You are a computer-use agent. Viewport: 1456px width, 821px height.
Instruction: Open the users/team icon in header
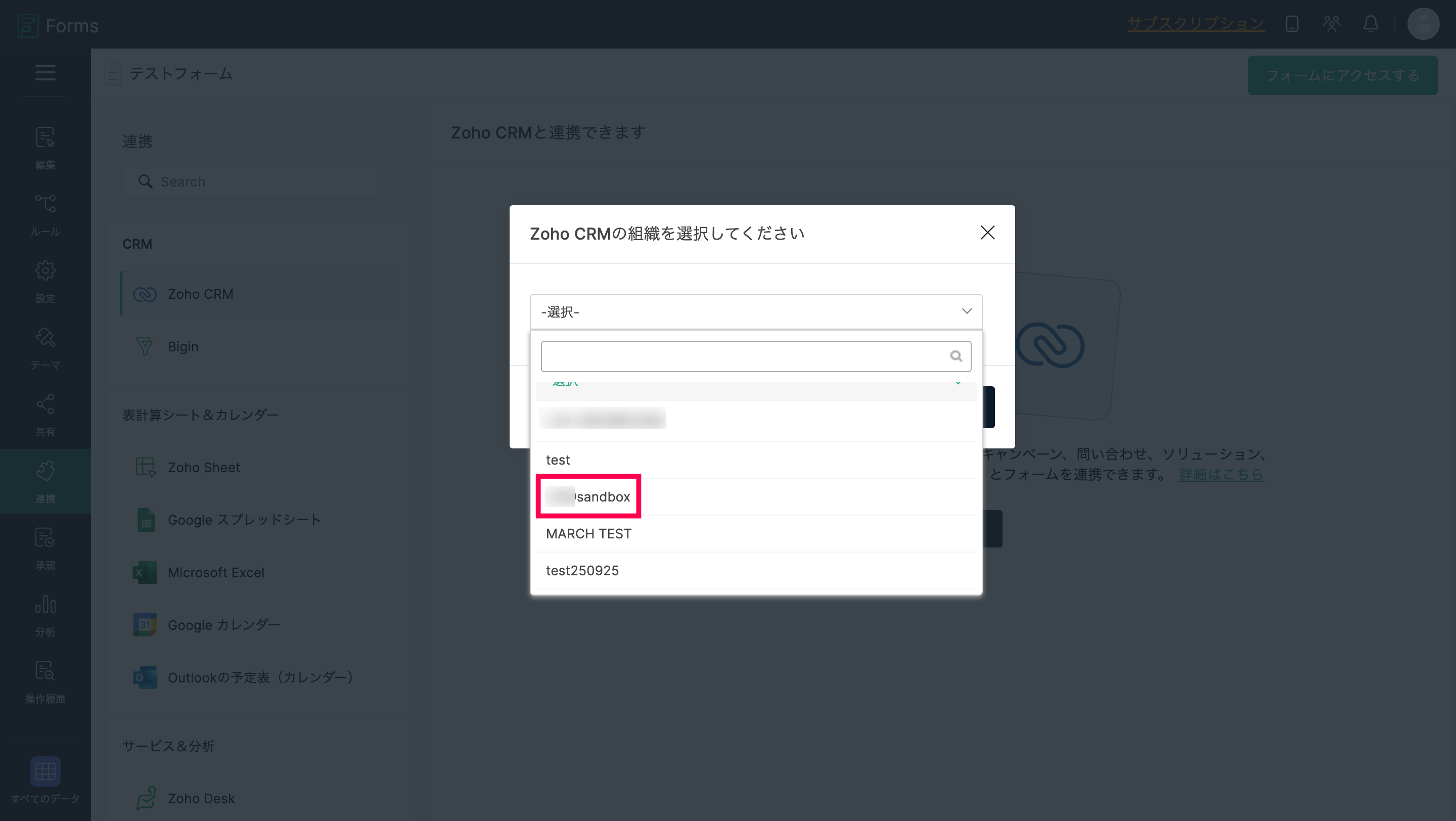click(1332, 24)
